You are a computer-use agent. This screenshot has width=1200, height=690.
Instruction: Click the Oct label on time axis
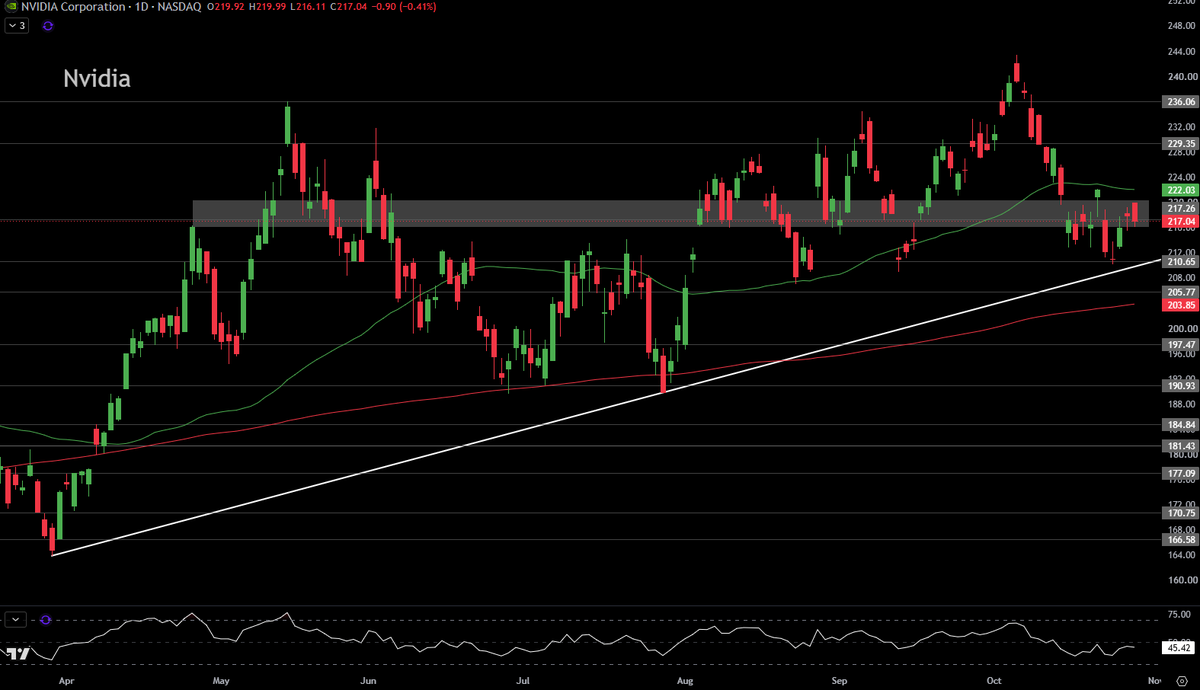coord(994,680)
